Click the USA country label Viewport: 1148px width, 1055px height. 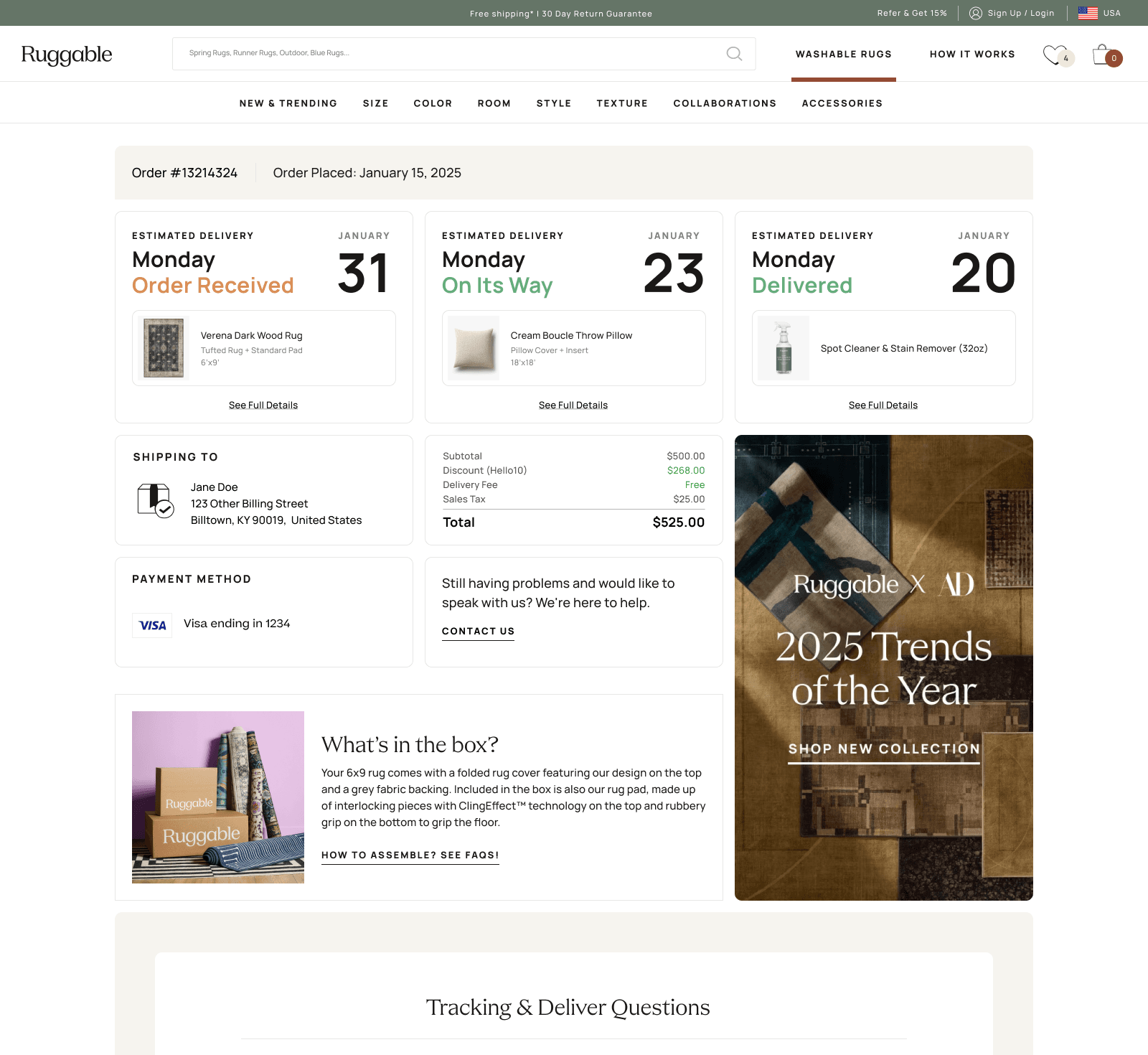click(1112, 13)
